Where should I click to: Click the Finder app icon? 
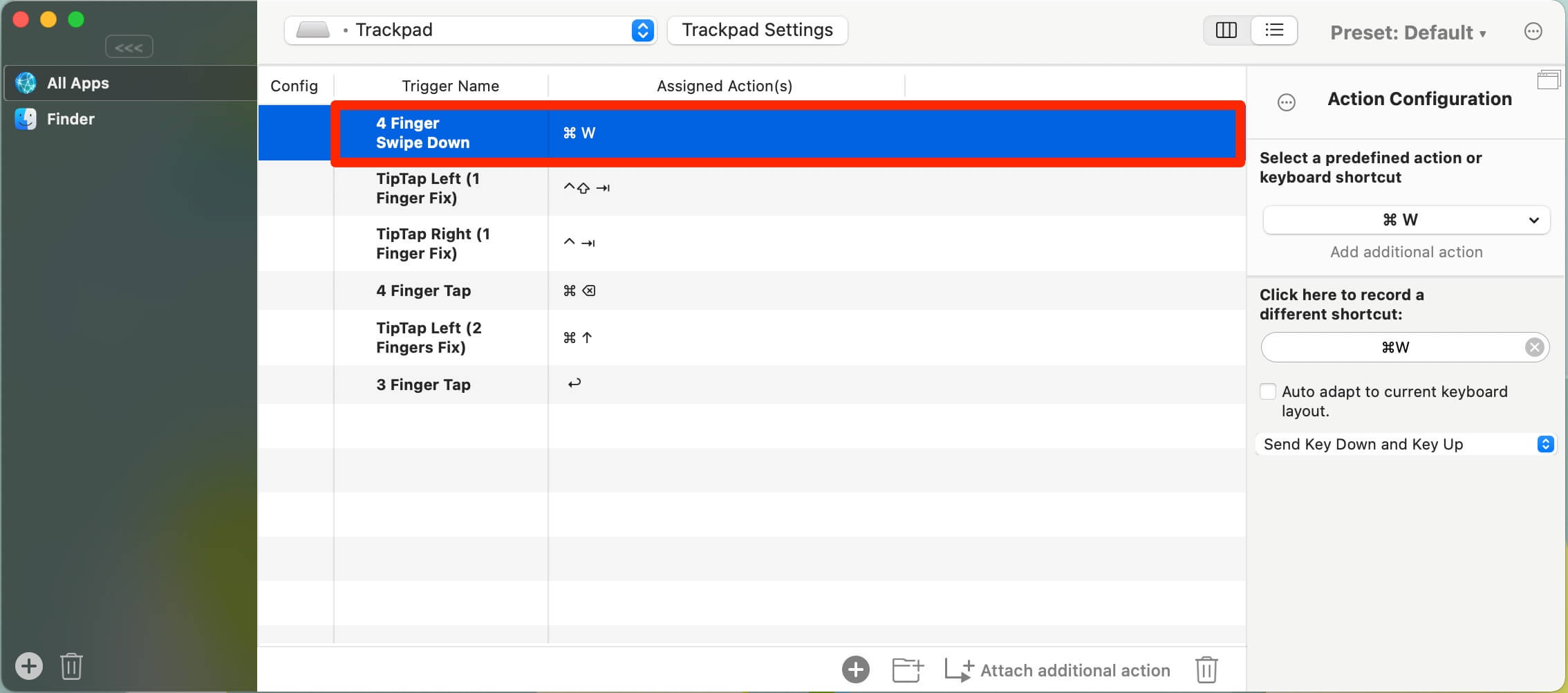pos(26,119)
